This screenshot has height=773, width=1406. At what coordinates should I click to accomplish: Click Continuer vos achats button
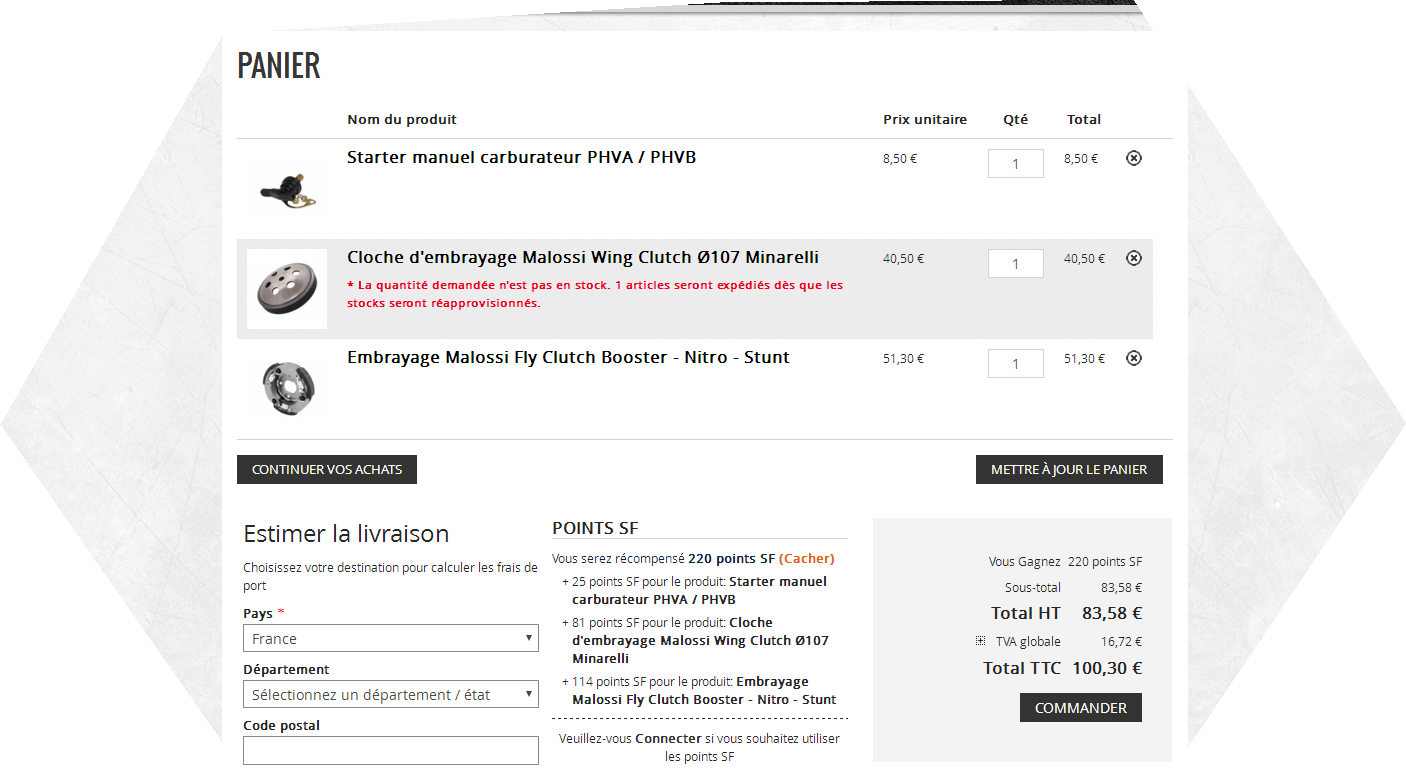(x=327, y=469)
